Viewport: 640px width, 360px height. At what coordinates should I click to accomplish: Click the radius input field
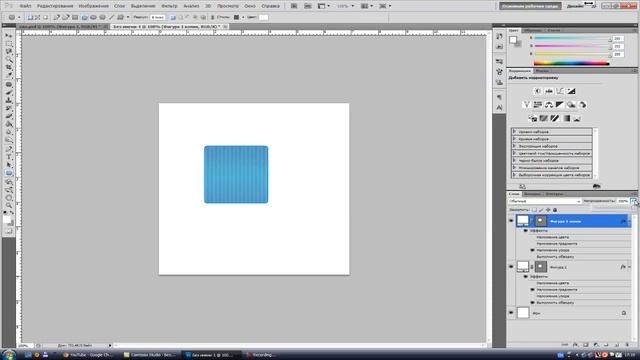[158, 18]
